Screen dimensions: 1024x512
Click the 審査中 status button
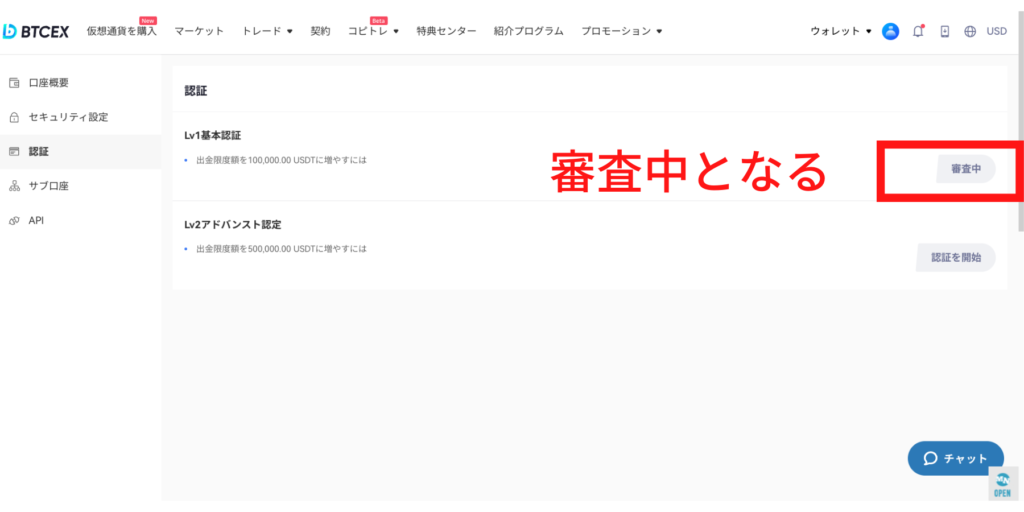(x=966, y=169)
